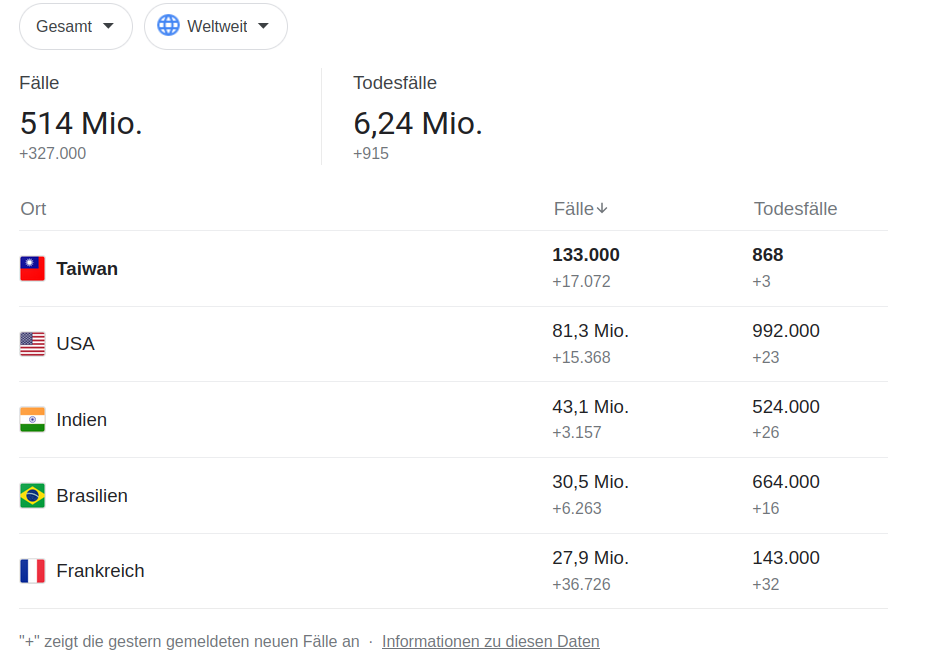The image size is (932, 659).
Task: Open the Gesamt dropdown
Action: [75, 27]
